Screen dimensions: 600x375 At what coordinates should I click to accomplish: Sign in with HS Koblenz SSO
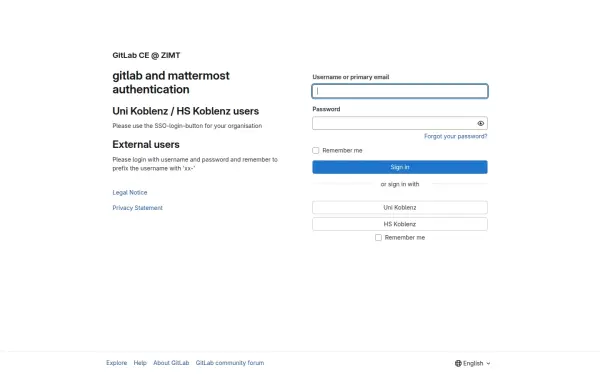400,224
